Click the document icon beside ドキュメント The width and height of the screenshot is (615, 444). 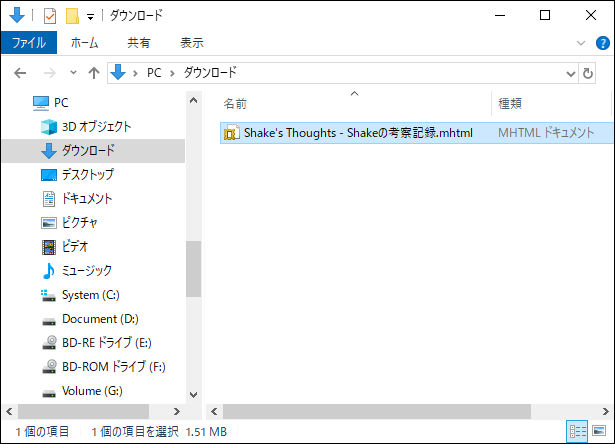(x=49, y=199)
